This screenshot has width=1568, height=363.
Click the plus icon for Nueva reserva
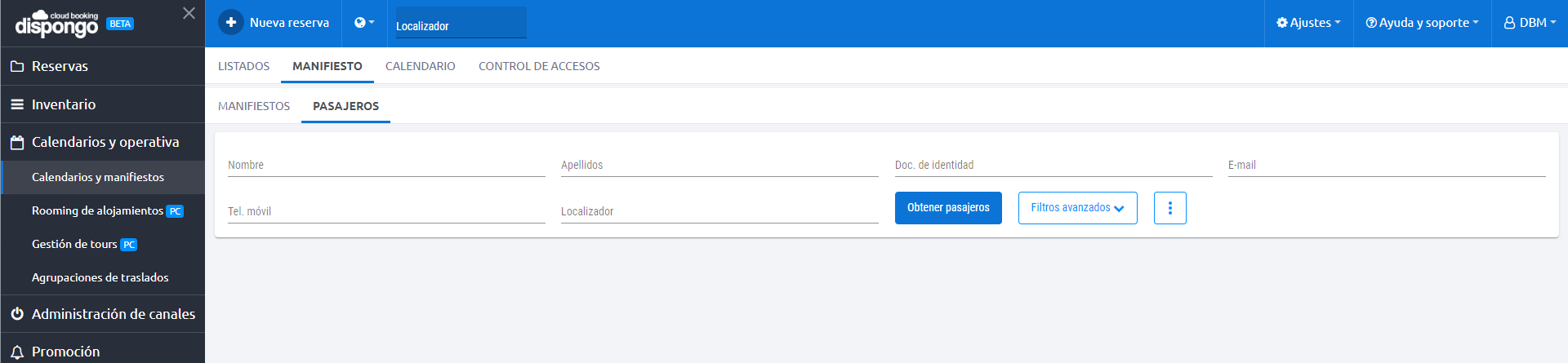[231, 22]
